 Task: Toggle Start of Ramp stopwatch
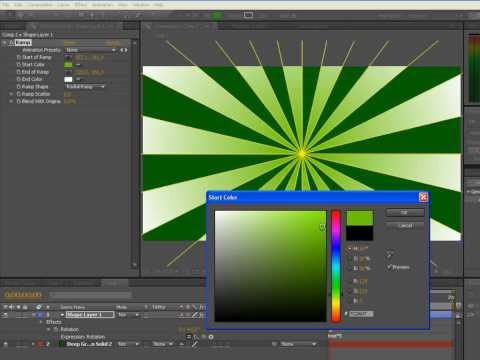coord(19,57)
